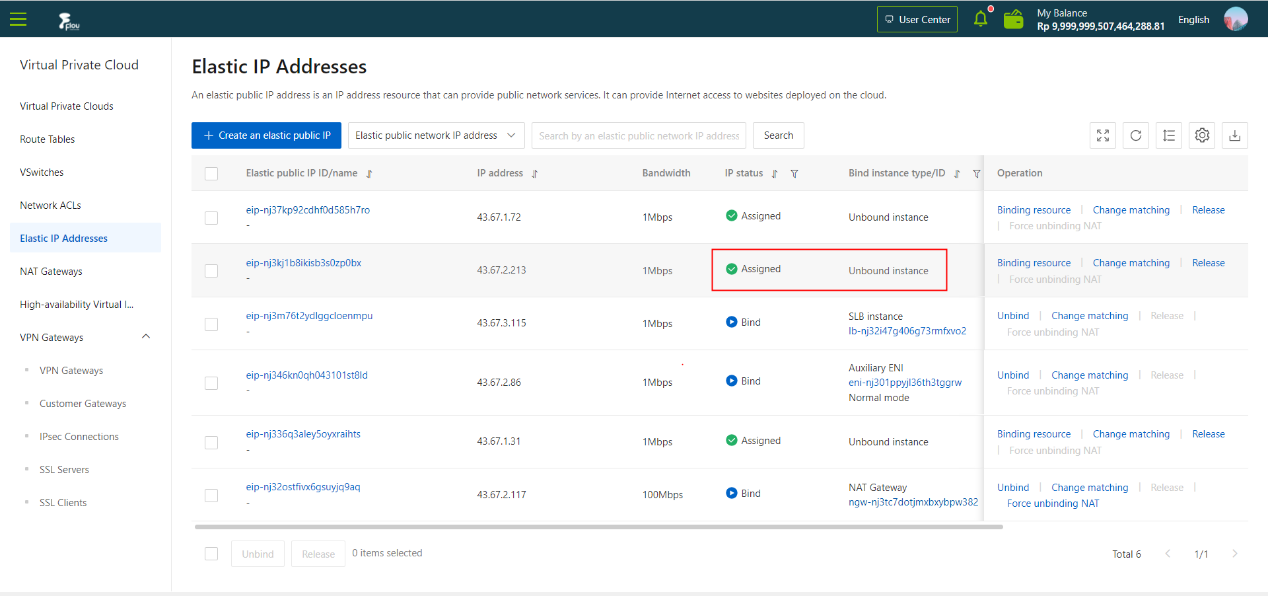Open the hamburger menu in the header

pyautogui.click(x=18, y=18)
